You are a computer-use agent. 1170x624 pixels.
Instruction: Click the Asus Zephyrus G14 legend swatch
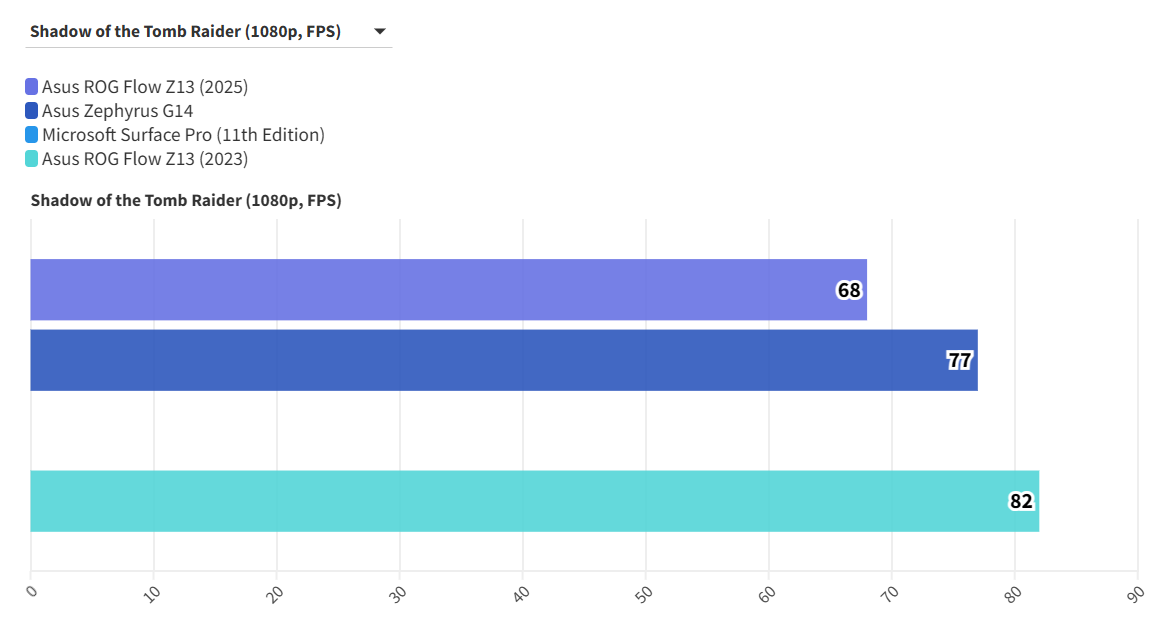[x=32, y=111]
